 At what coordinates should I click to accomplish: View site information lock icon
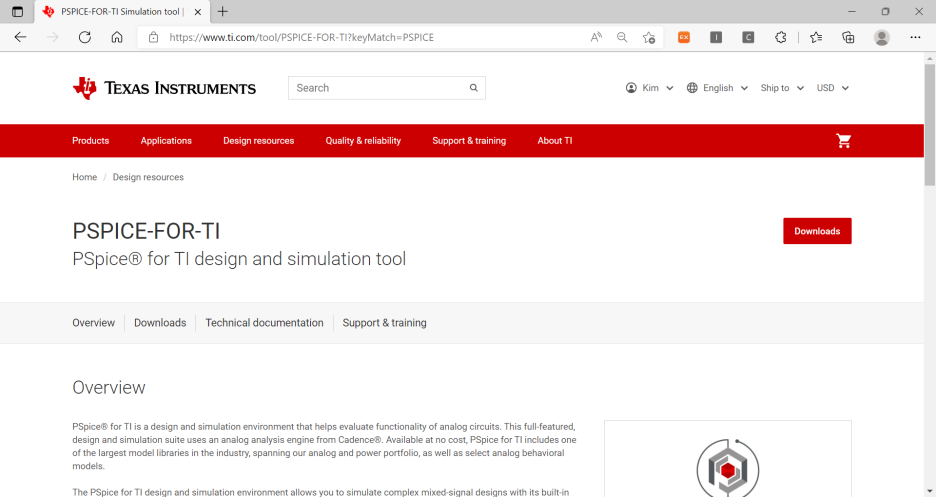tap(153, 37)
